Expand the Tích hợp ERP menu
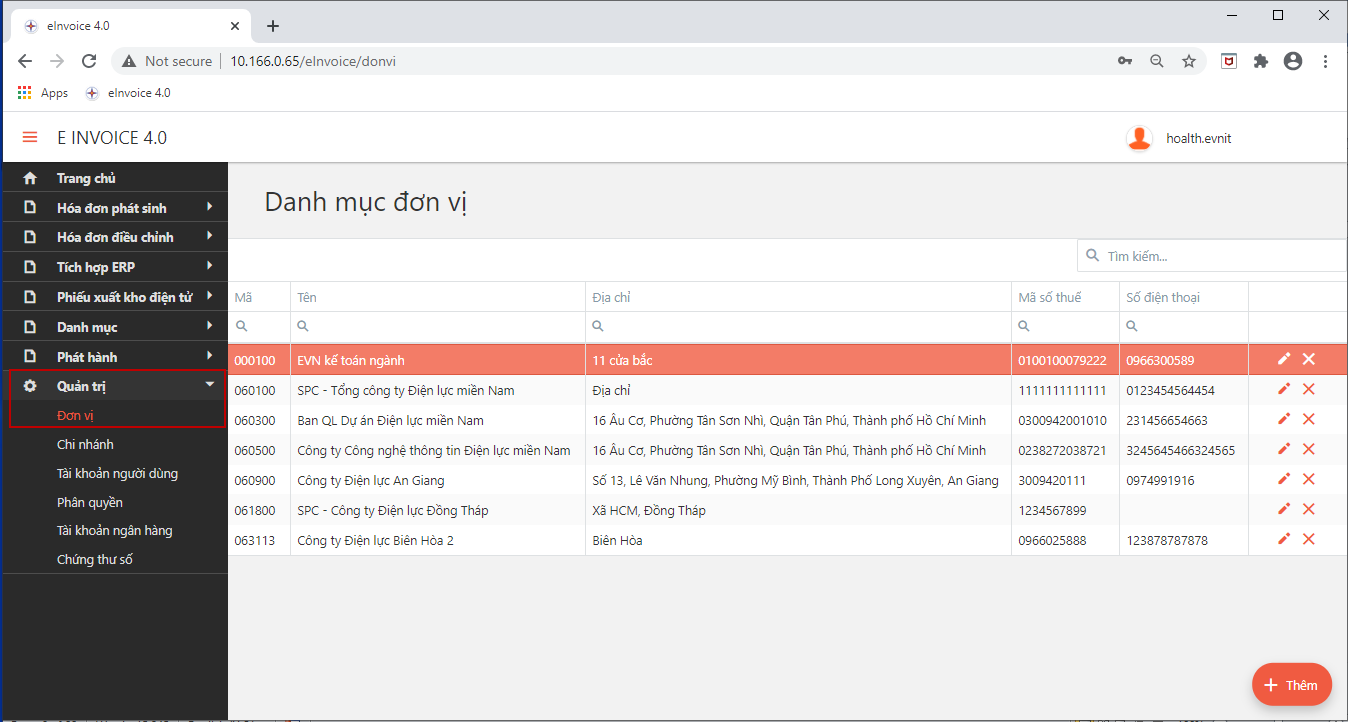 click(116, 267)
